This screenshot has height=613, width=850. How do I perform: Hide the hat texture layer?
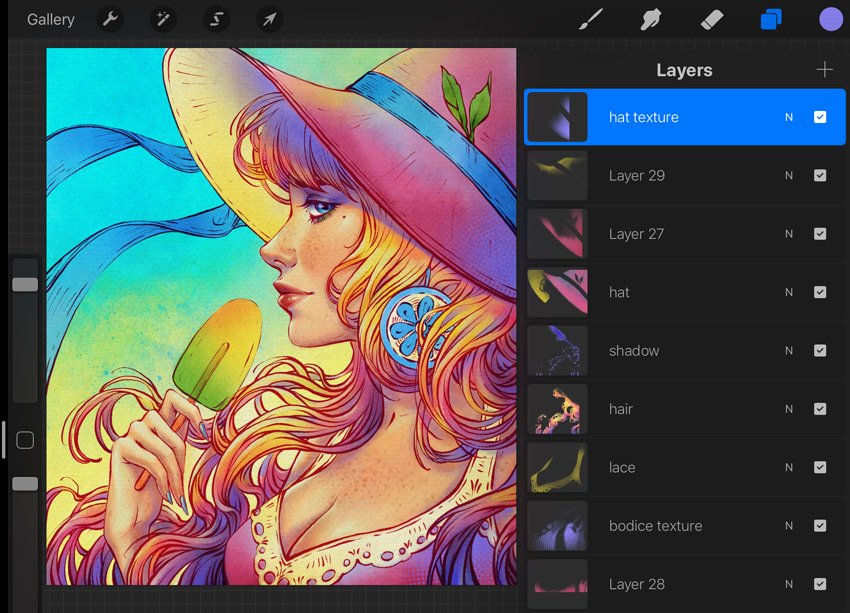pyautogui.click(x=820, y=117)
